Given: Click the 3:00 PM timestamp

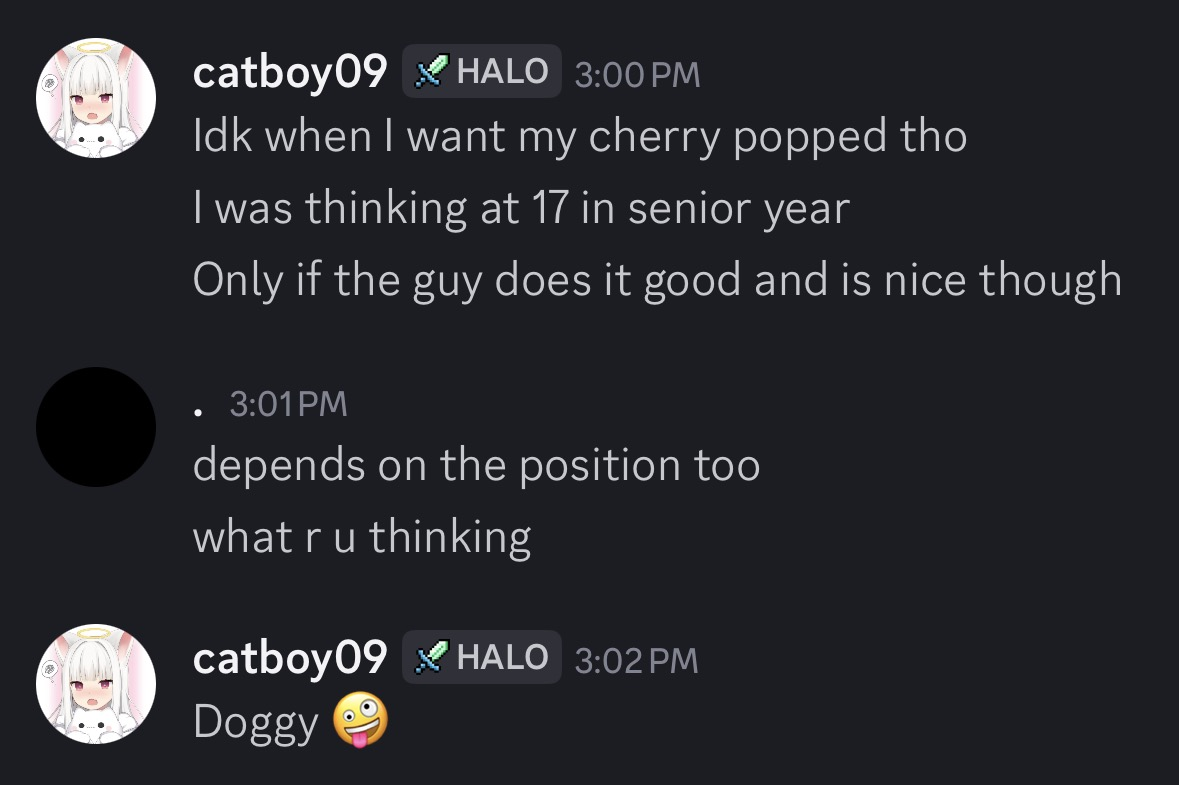Looking at the screenshot, I should coord(637,74).
